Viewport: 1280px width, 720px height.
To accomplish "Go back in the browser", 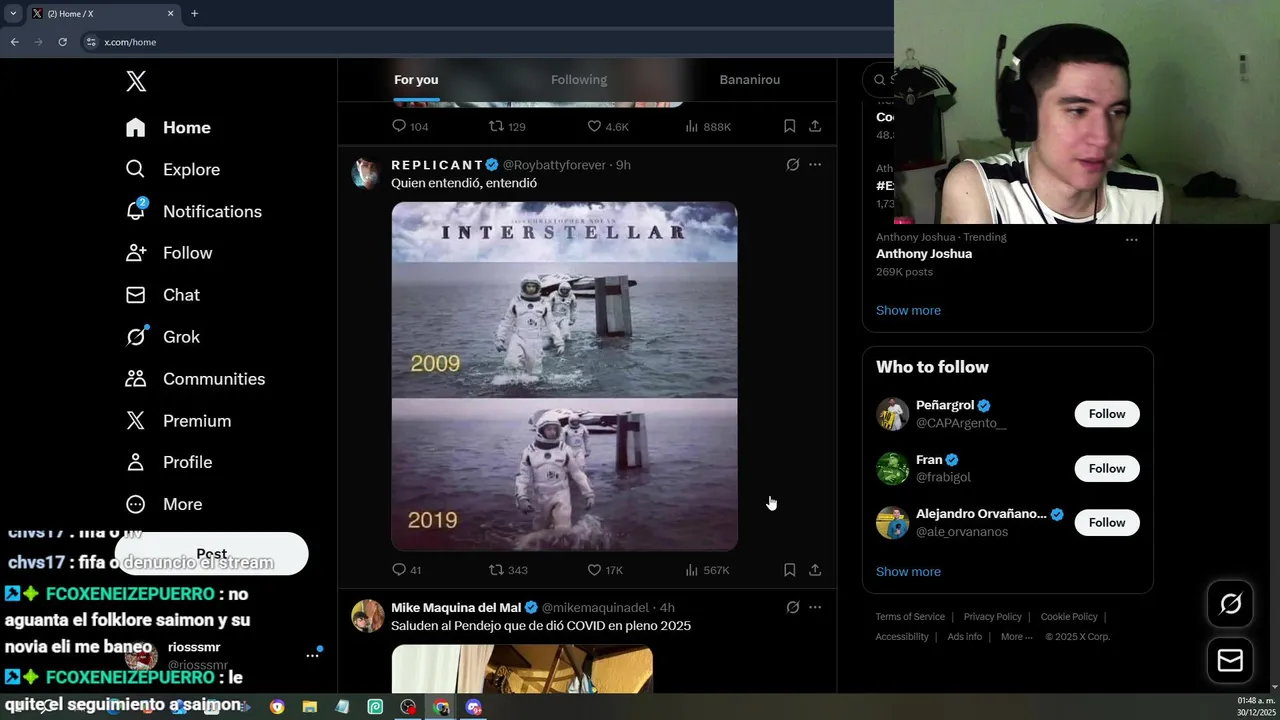I will tap(14, 42).
